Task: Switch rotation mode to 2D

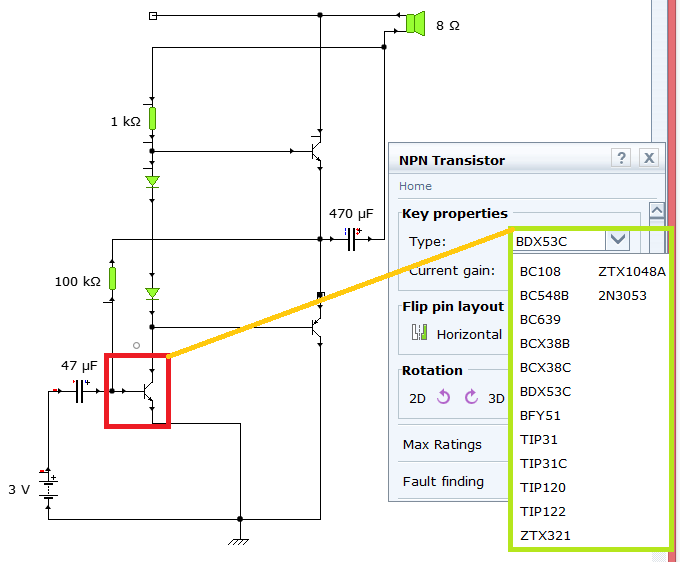Action: [x=417, y=399]
